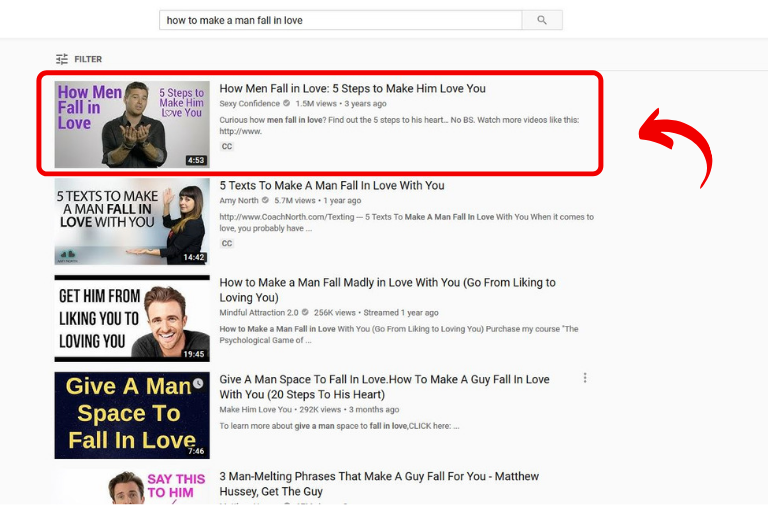Open the How Men Fall in Love thumbnail
The width and height of the screenshot is (768, 511).
[x=132, y=124]
